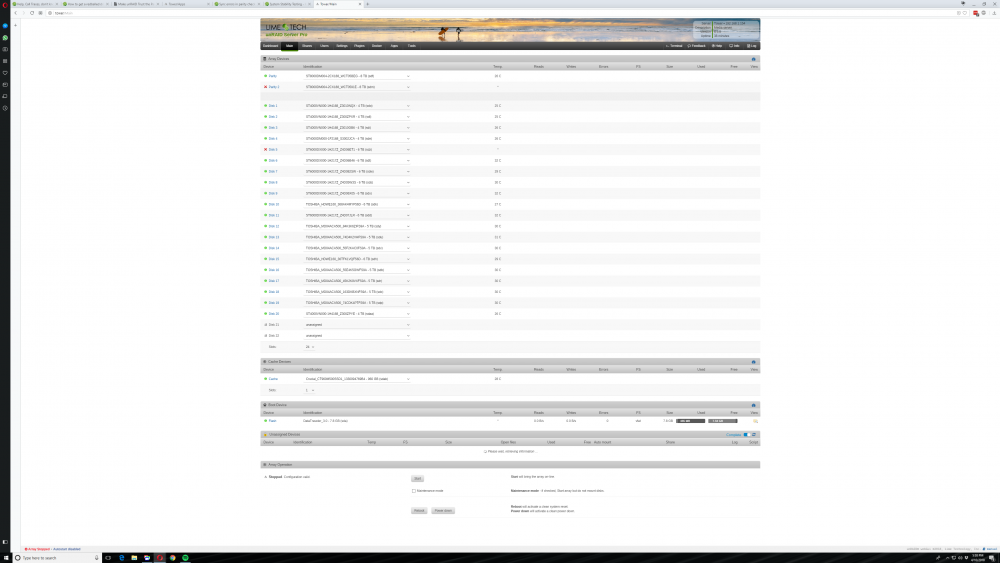Open the Disk 5 device dropdown
Viewport: 1000px width, 563px height.
357,149
